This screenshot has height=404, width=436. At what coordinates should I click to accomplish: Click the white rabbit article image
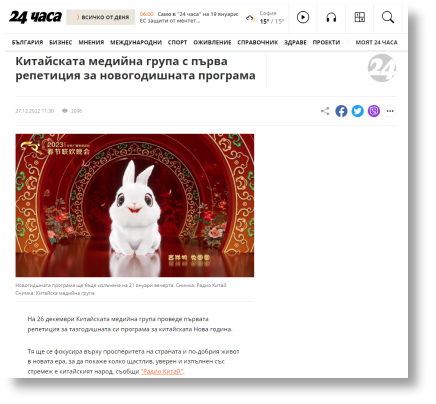tap(135, 205)
